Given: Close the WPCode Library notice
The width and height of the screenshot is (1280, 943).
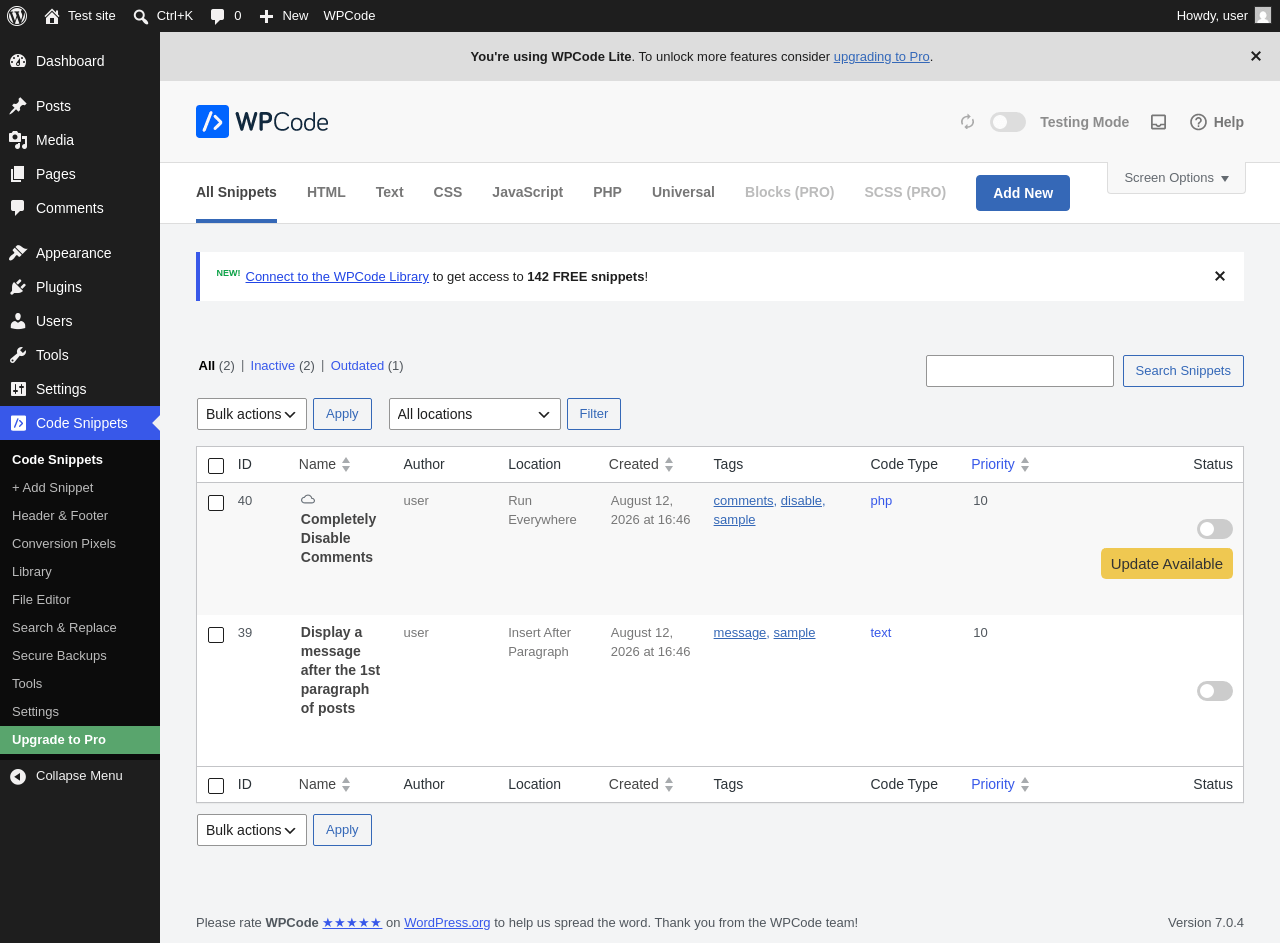Looking at the screenshot, I should click(1220, 276).
